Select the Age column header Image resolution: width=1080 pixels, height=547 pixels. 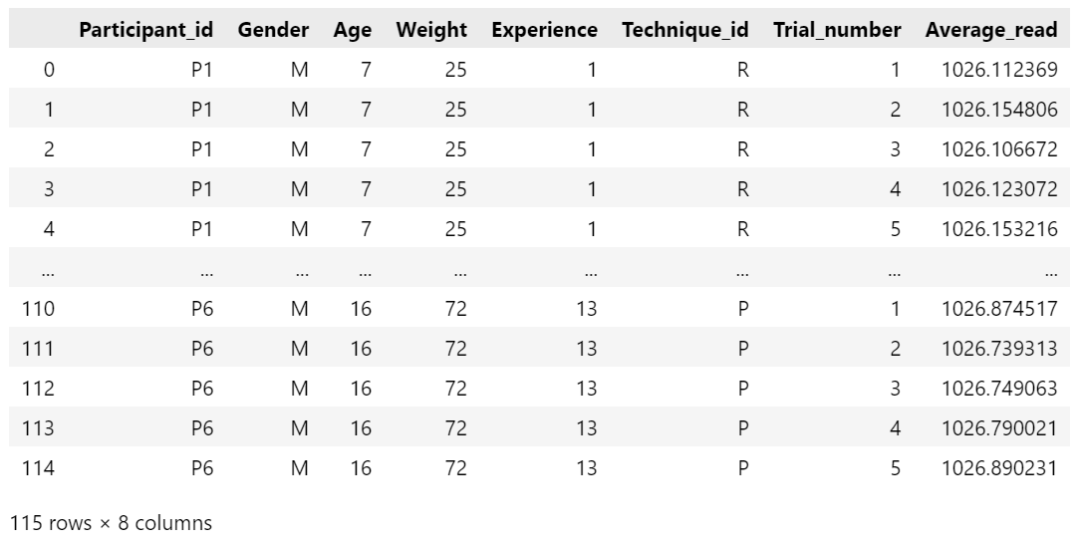click(352, 30)
